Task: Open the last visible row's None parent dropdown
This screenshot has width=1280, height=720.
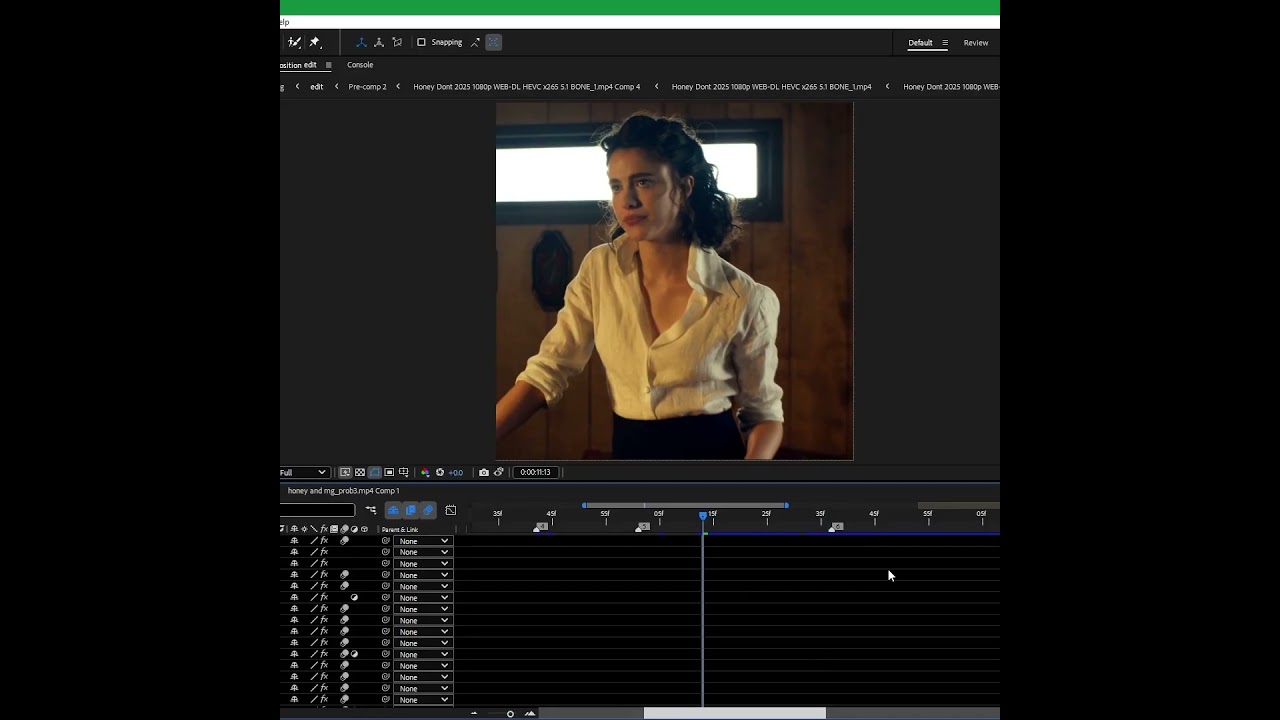Action: tap(423, 700)
